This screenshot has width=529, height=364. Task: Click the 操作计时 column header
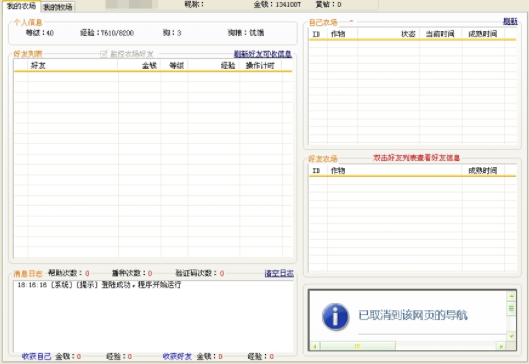click(260, 65)
